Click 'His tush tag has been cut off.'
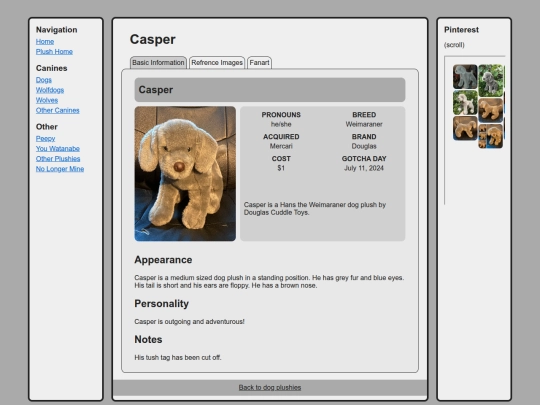Viewport: 540px width, 405px height. pyautogui.click(x=178, y=357)
